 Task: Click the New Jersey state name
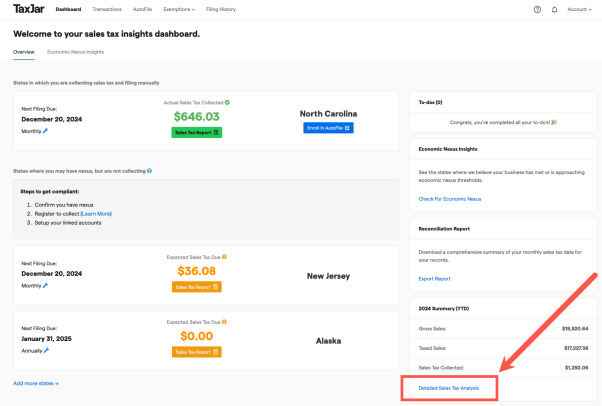pyautogui.click(x=328, y=276)
